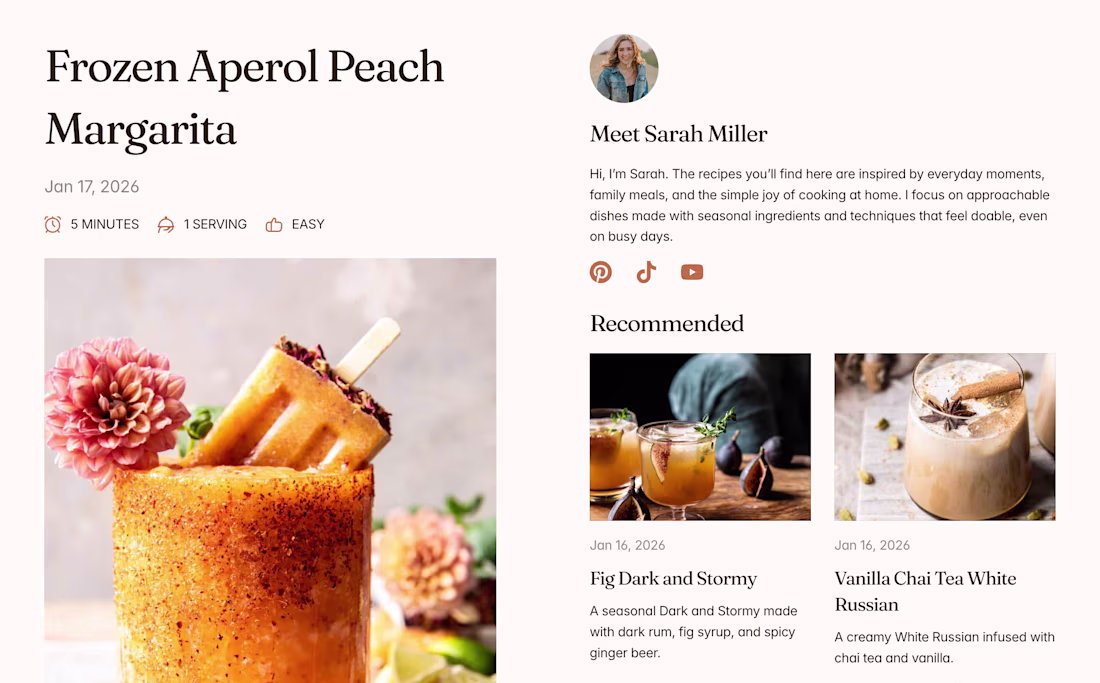Open the Vanilla Chai White Russian photo
1100x683 pixels.
tap(945, 437)
